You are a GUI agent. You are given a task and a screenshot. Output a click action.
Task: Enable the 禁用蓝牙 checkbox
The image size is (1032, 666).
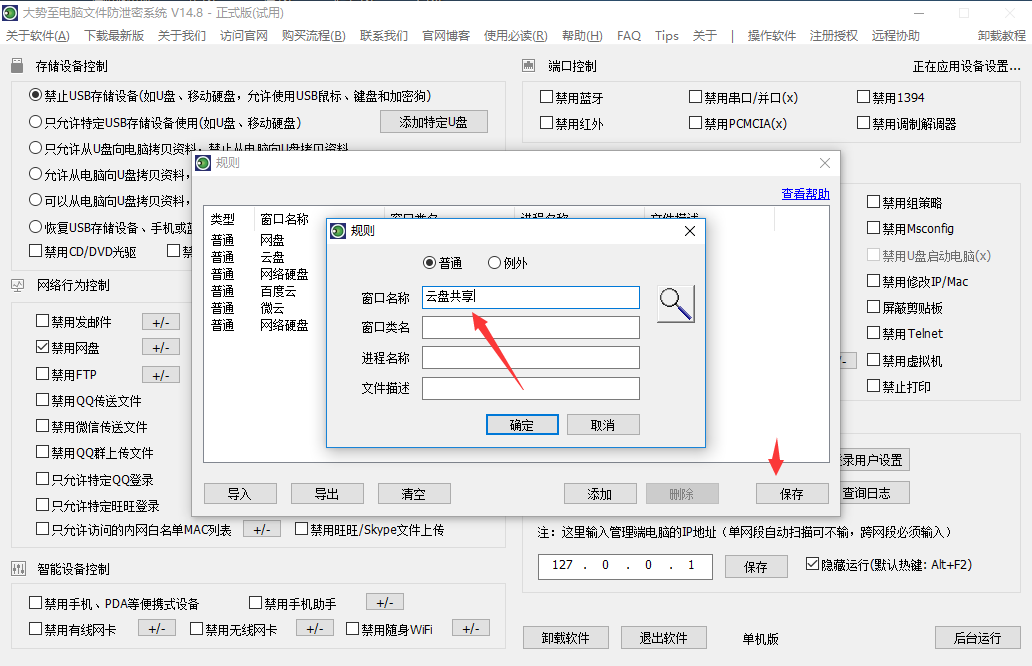click(x=547, y=98)
